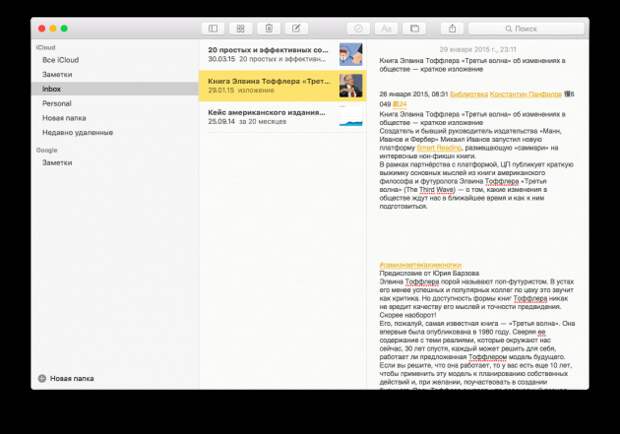Open the Библиотека link in the note
Viewport: 620px width, 434px height.
click(x=469, y=94)
